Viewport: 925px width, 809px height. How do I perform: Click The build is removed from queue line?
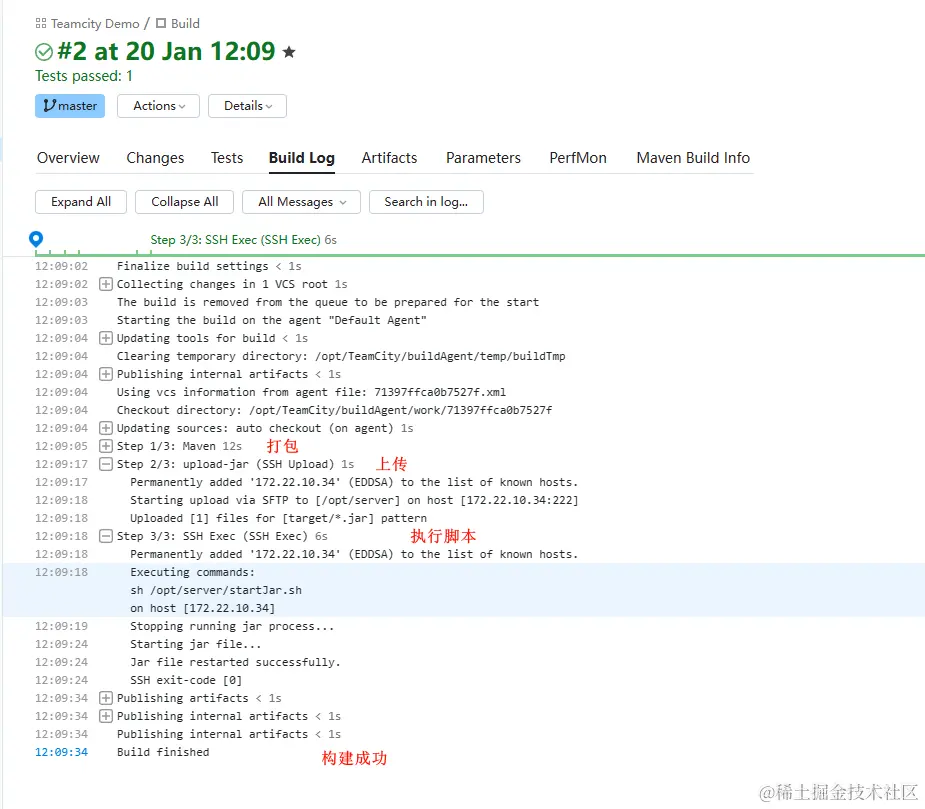pos(328,302)
